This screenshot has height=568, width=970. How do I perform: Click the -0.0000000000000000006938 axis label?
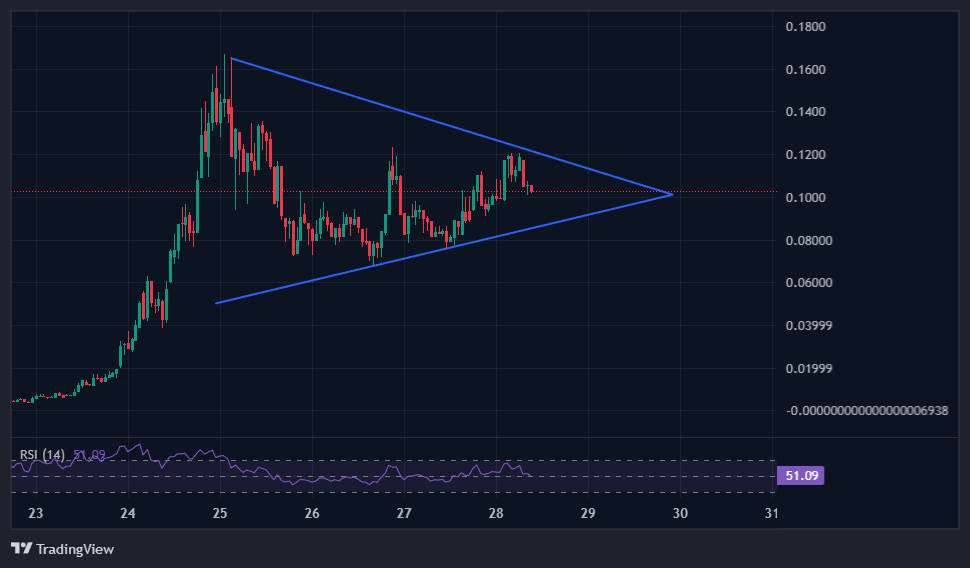(866, 411)
